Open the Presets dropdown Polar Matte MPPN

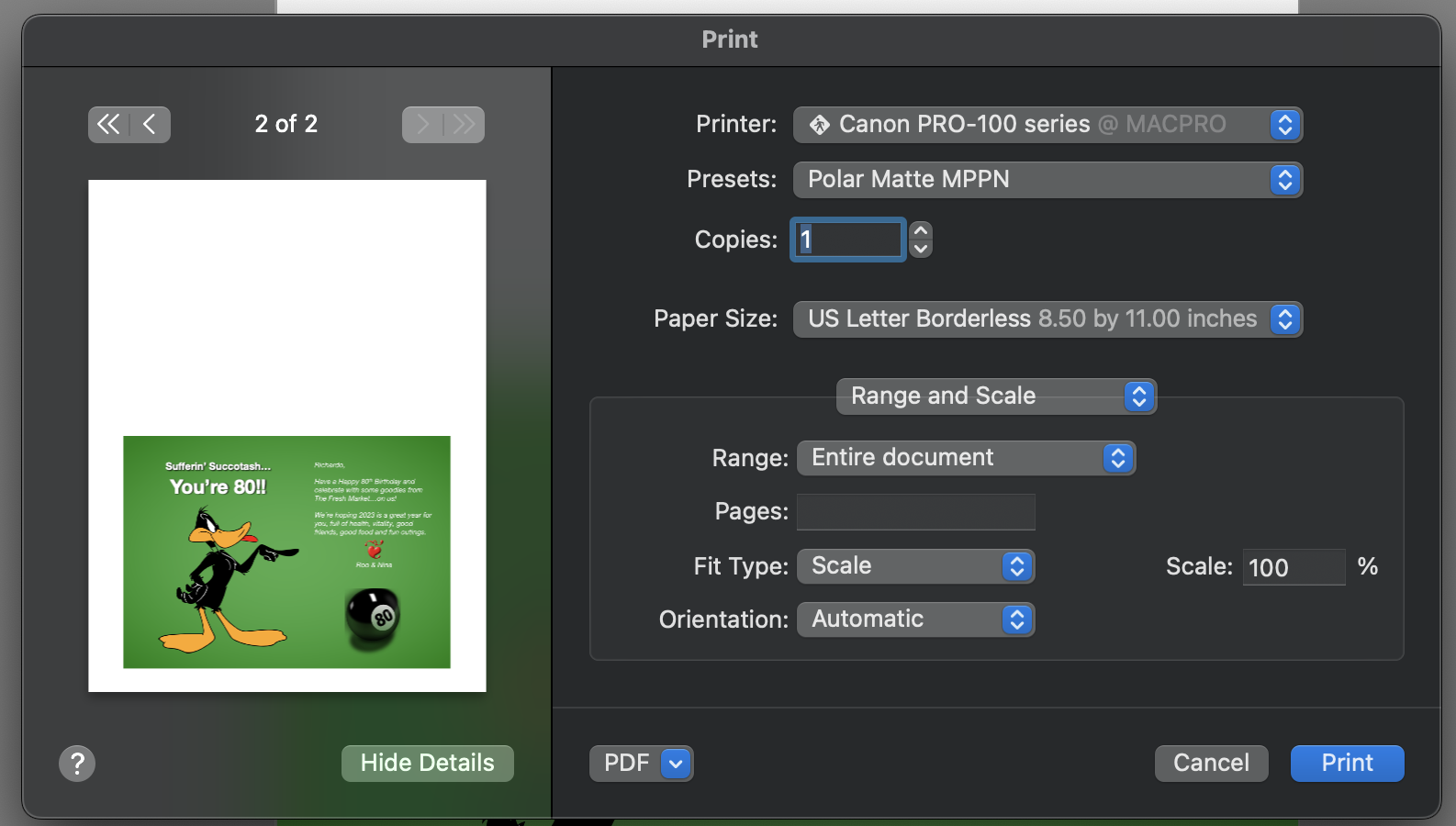coord(1047,180)
